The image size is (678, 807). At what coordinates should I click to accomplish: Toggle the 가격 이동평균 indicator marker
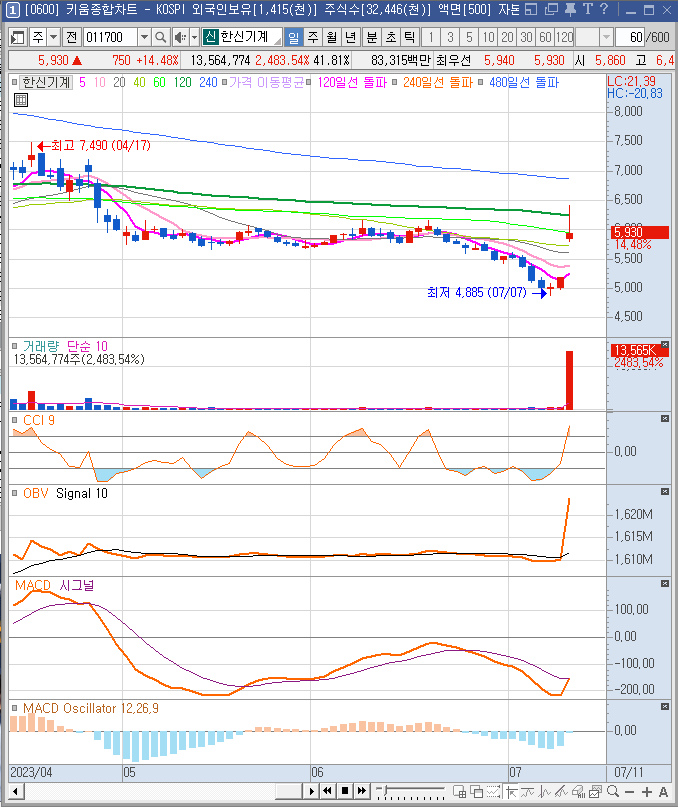pos(224,82)
